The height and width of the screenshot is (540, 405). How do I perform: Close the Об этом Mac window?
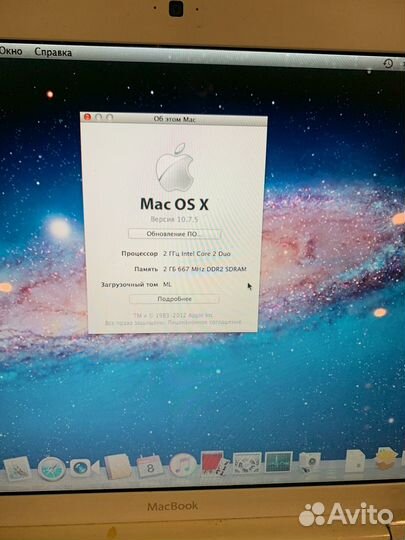[x=87, y=117]
